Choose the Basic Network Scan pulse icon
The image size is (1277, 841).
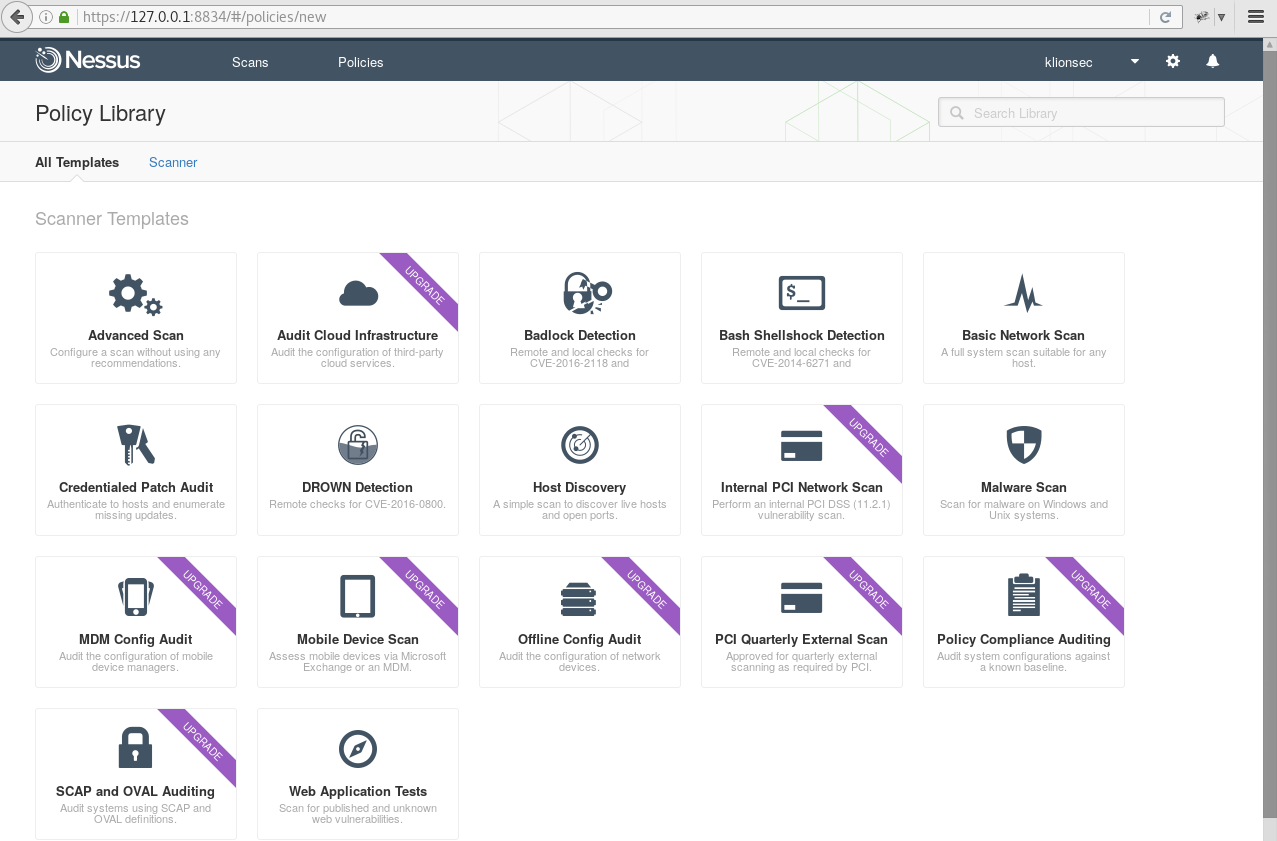coord(1023,293)
